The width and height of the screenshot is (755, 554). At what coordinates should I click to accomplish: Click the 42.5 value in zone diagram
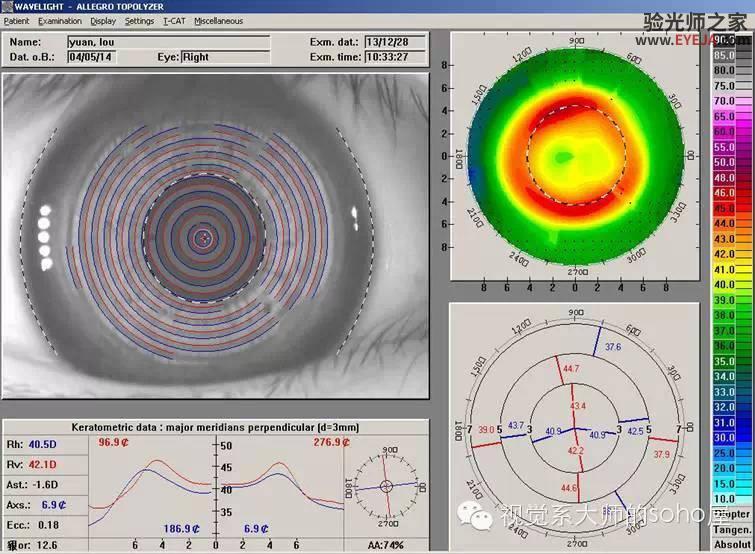pos(636,431)
